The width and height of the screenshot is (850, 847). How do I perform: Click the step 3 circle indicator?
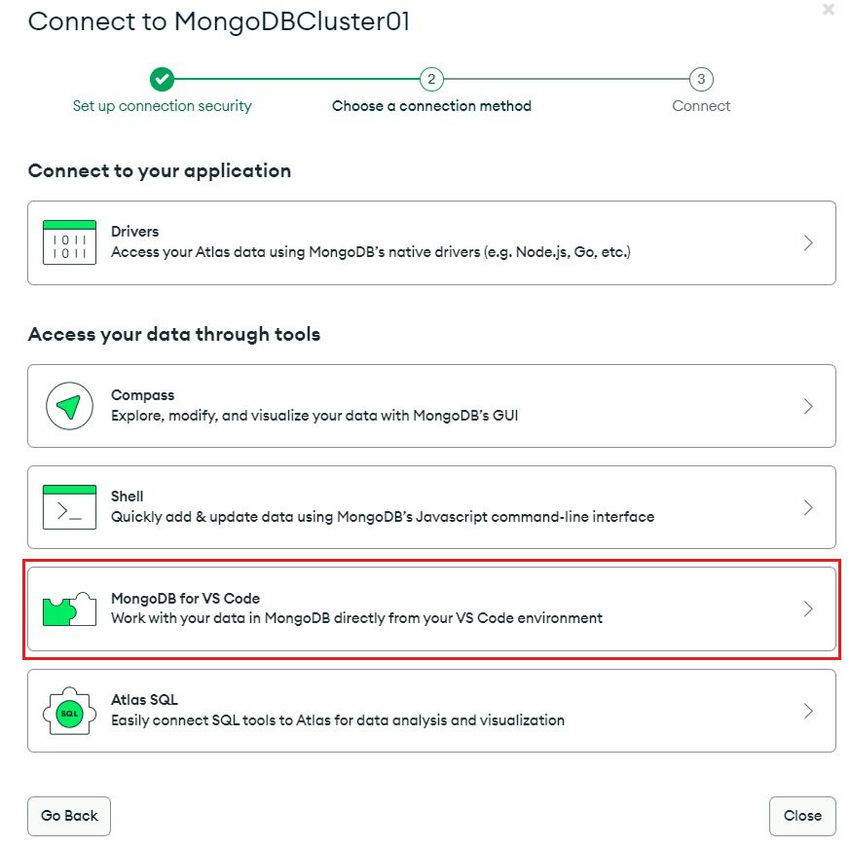tap(701, 79)
